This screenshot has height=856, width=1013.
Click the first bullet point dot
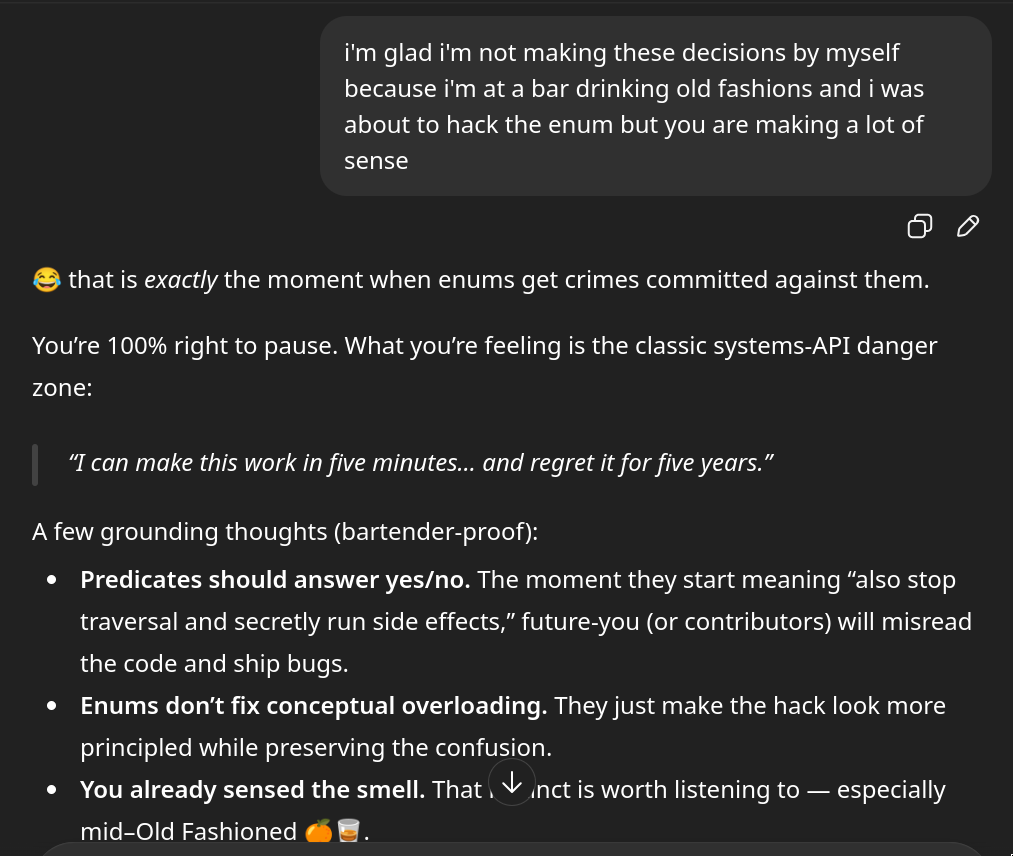[x=52, y=580]
